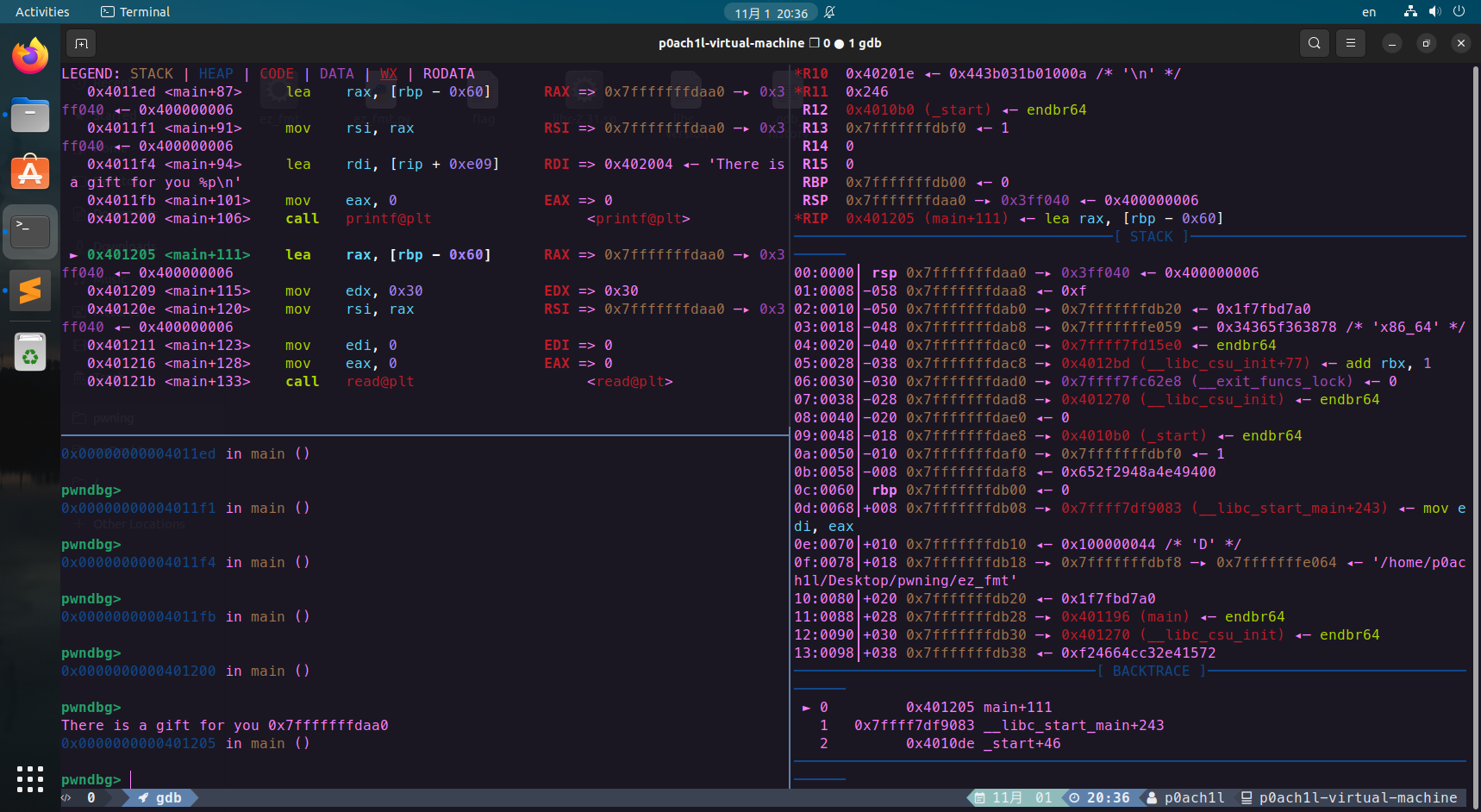Launch Firefox from the dock
1481x812 pixels.
pyautogui.click(x=30, y=57)
